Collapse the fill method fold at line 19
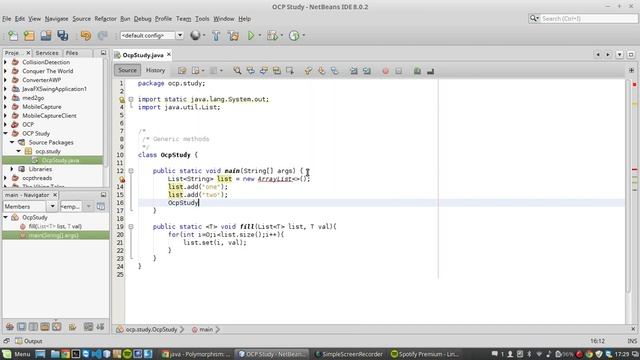 point(131,227)
